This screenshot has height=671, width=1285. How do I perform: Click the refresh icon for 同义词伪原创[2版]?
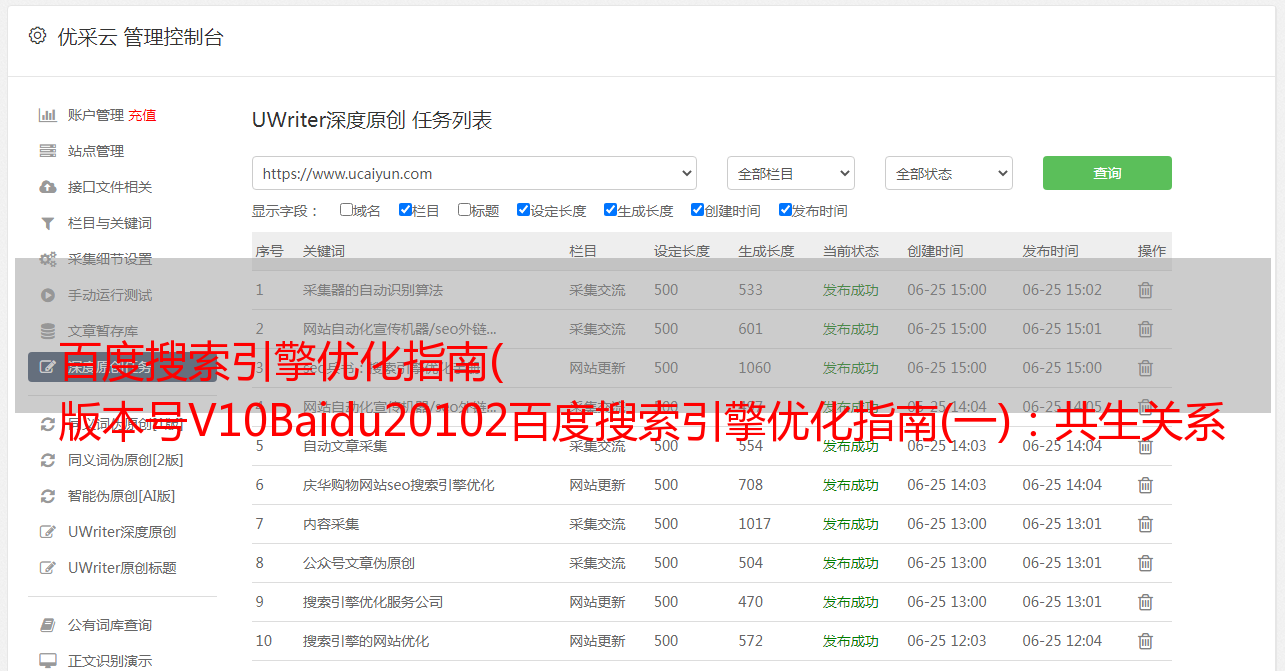coord(47,460)
